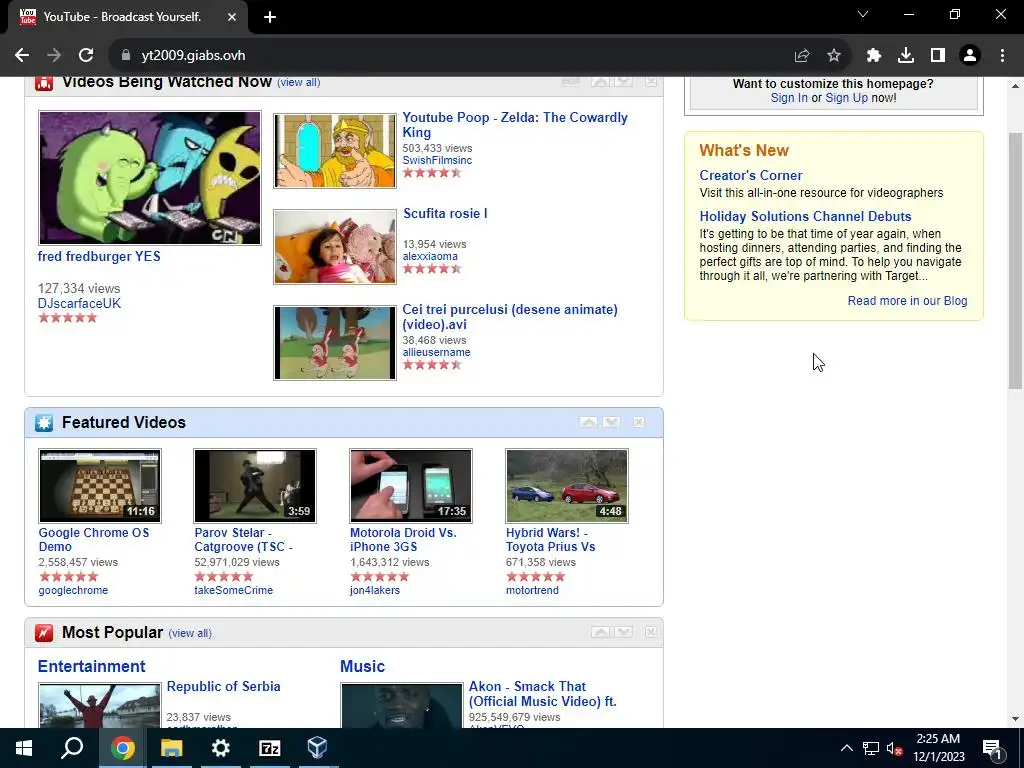
Task: Open Chrome downloads icon
Action: 906,56
